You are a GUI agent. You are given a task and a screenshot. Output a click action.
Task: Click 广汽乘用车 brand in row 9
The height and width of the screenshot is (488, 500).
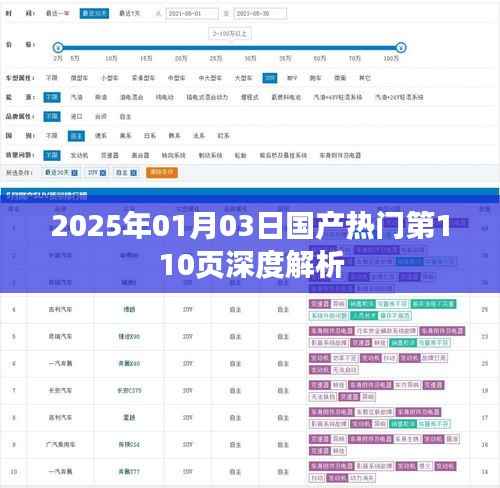click(60, 444)
